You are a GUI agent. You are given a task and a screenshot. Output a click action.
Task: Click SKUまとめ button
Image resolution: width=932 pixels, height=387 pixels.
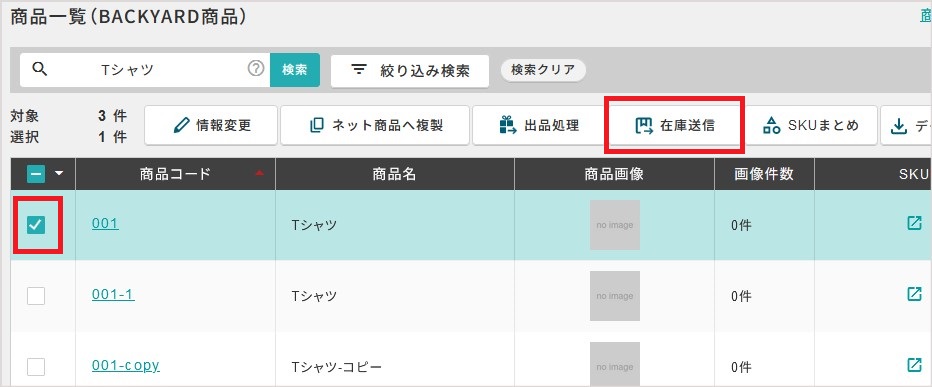[811, 125]
